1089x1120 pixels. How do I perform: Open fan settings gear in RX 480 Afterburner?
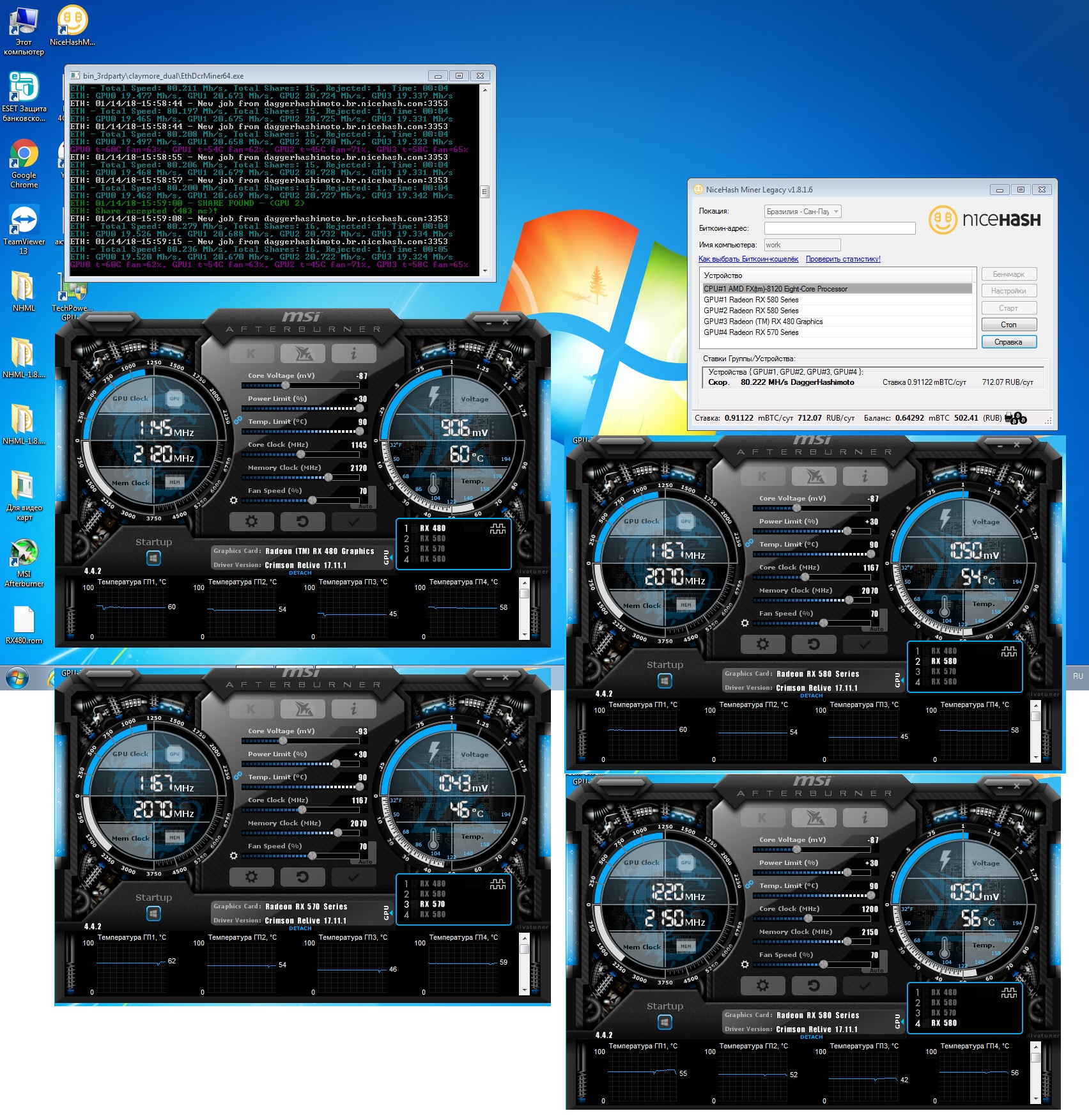[233, 500]
